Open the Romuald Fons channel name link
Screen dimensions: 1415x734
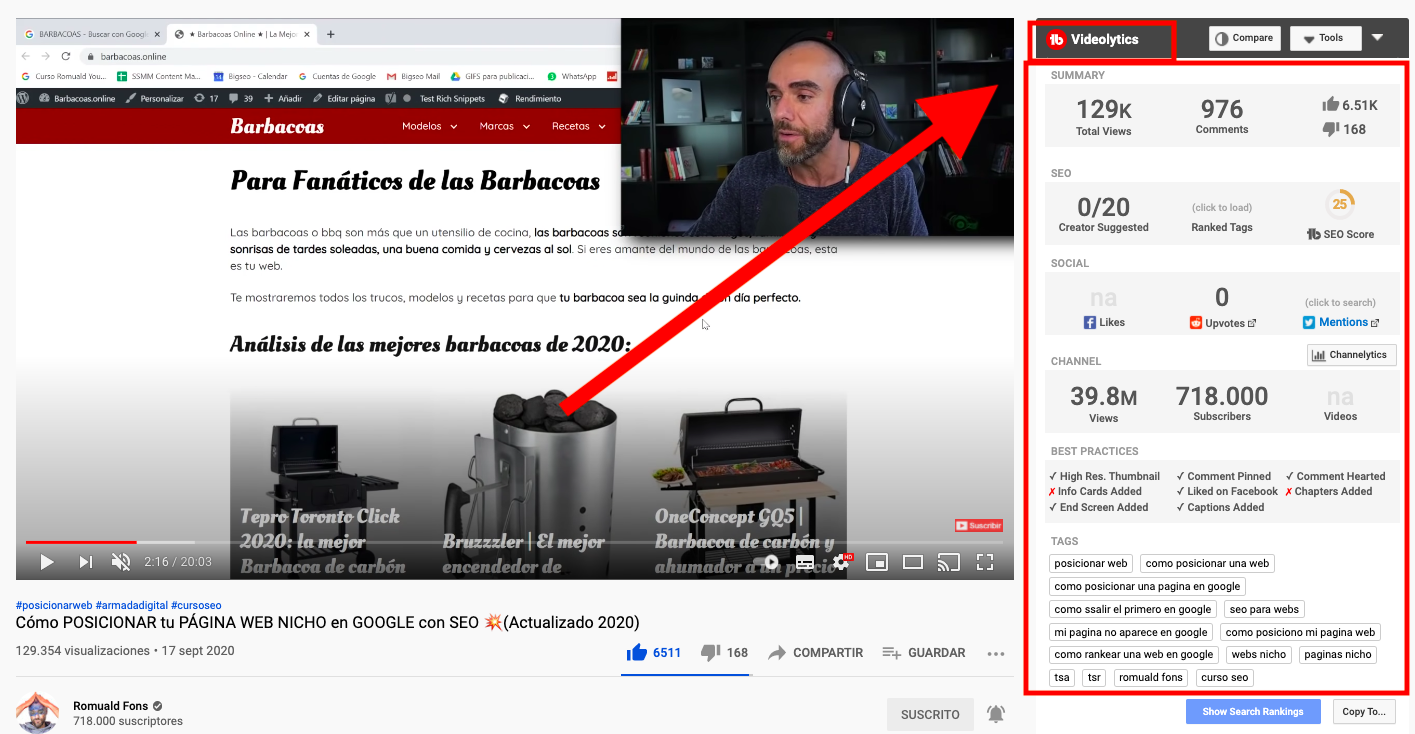click(x=110, y=706)
